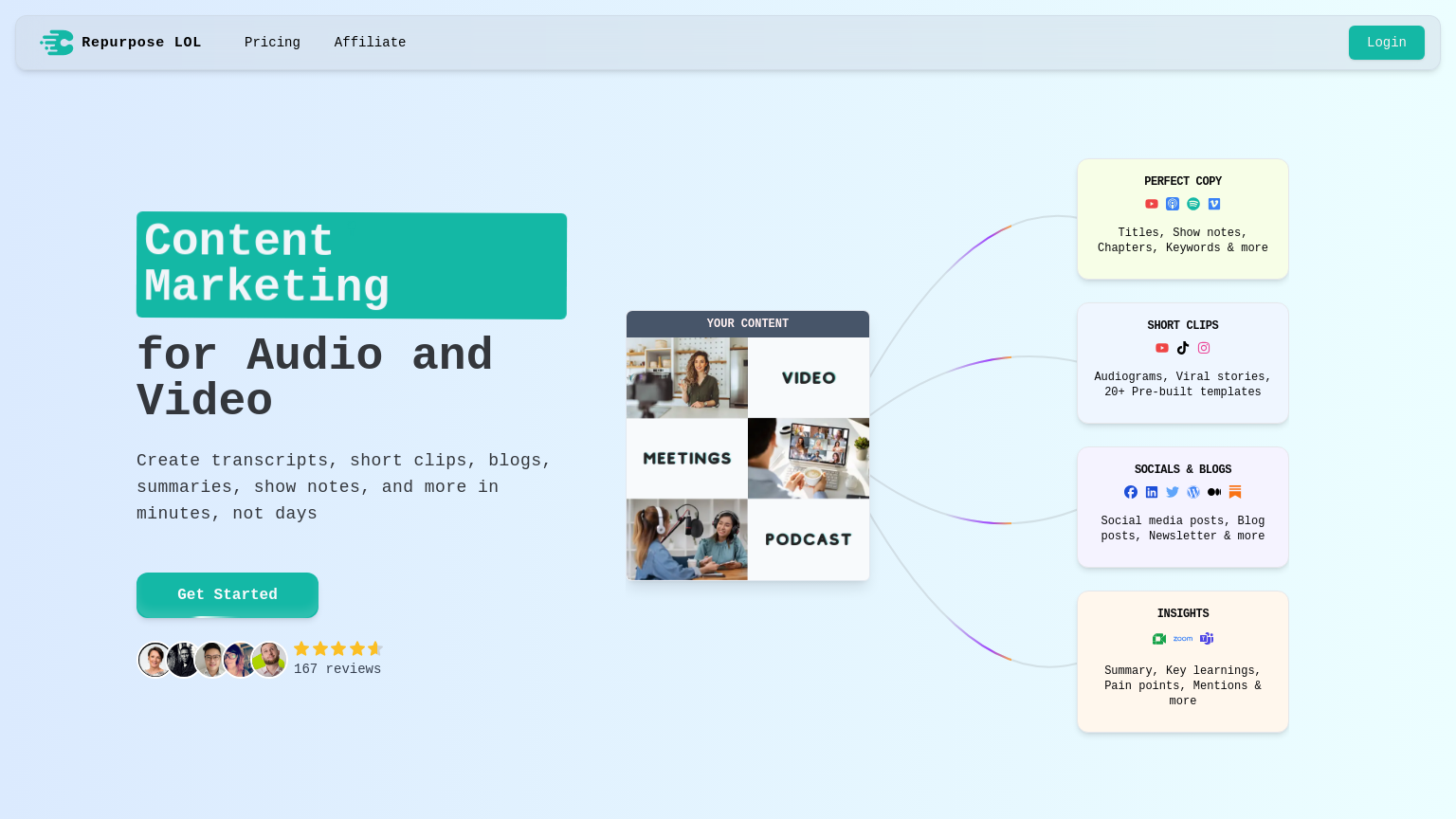Image resolution: width=1456 pixels, height=819 pixels.
Task: Go to the Affiliate page
Action: 370,43
